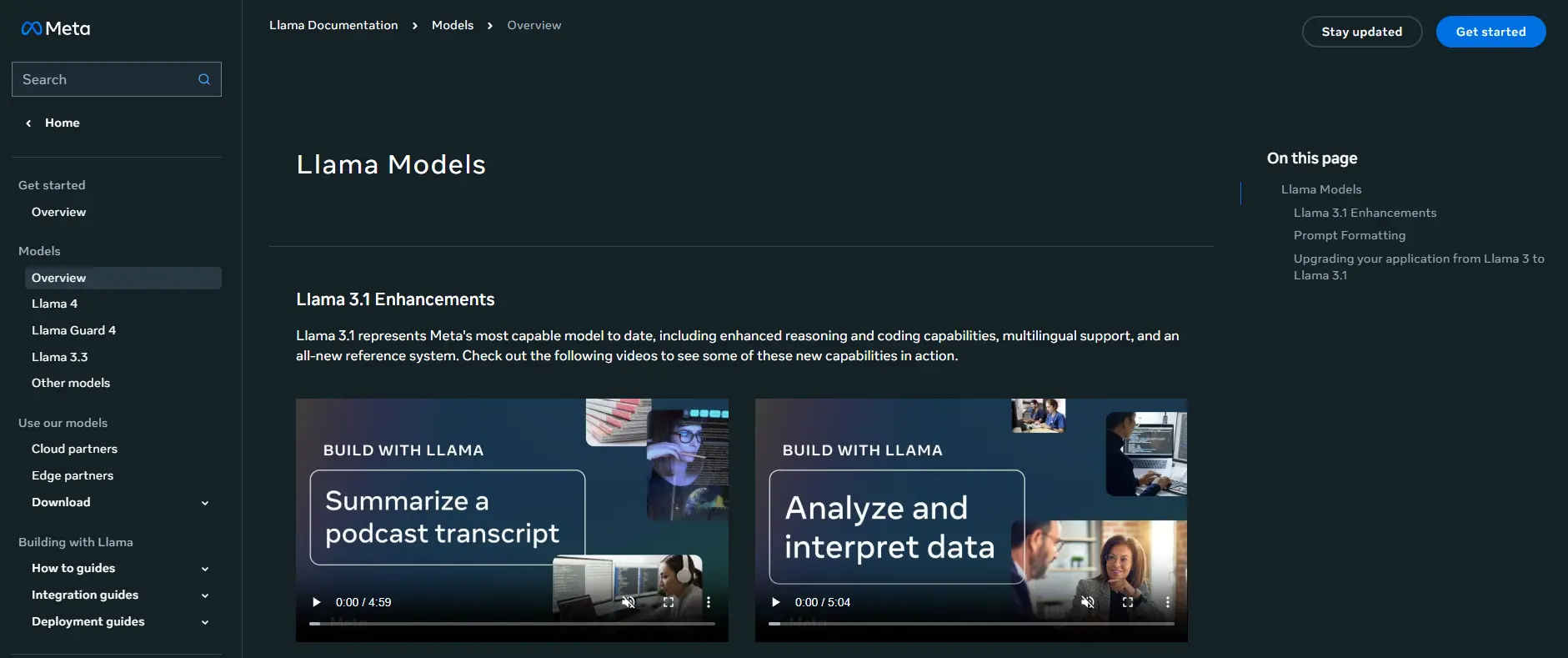Click podcast transcript video progress bar
1568x658 pixels.
[x=512, y=623]
